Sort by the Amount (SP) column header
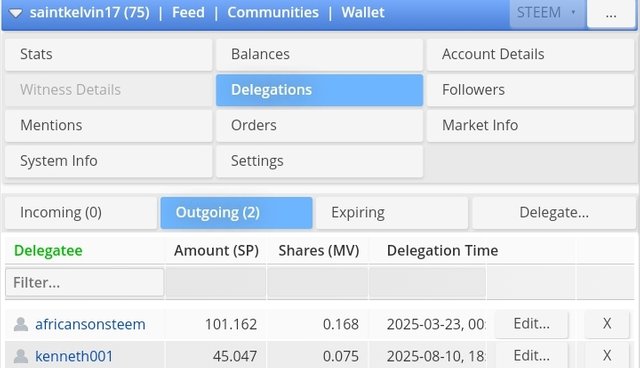This screenshot has width=640, height=368. (216, 251)
